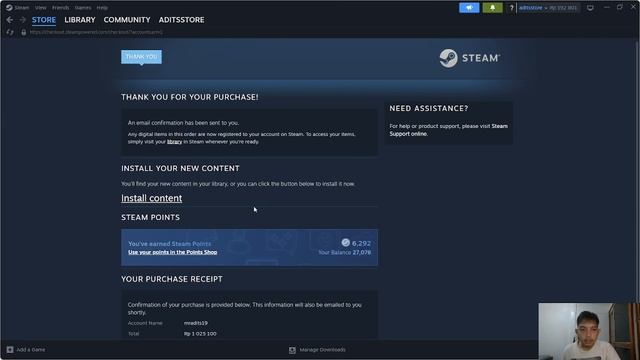The image size is (640, 360).
Task: Click the THANK YOU FOR YOUR PURCHASE heading
Action: [x=190, y=97]
